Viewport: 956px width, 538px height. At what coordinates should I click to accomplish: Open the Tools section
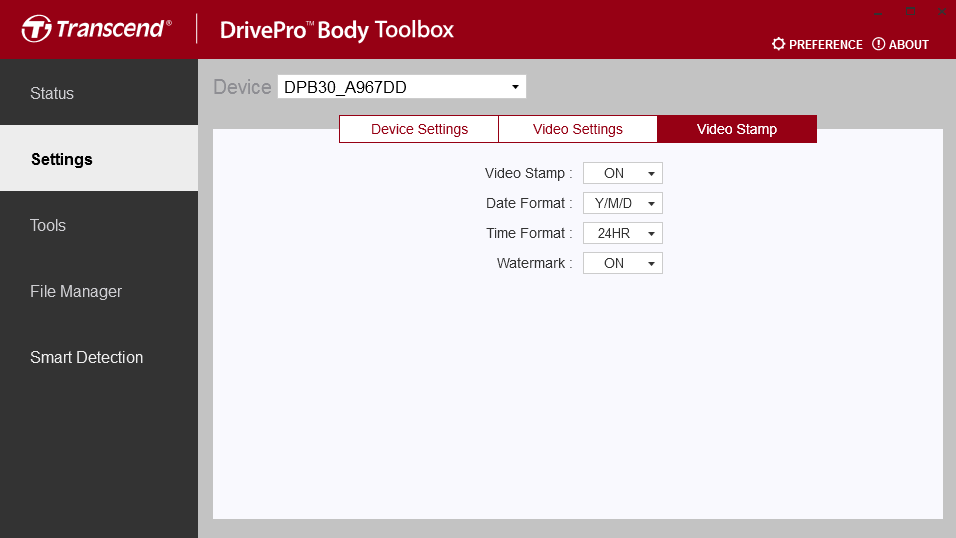pos(99,225)
